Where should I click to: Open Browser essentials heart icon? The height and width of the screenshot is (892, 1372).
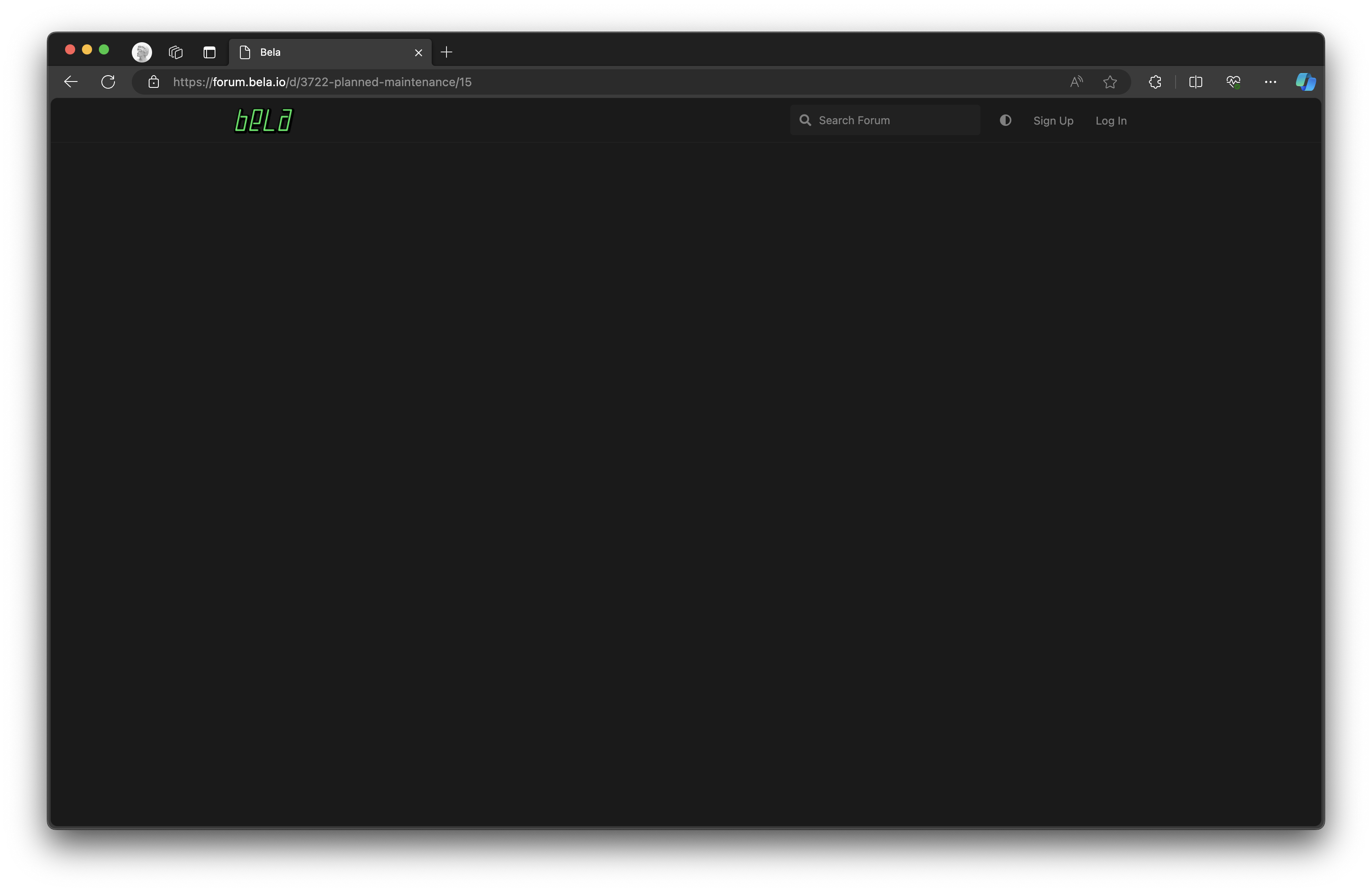pyautogui.click(x=1233, y=82)
